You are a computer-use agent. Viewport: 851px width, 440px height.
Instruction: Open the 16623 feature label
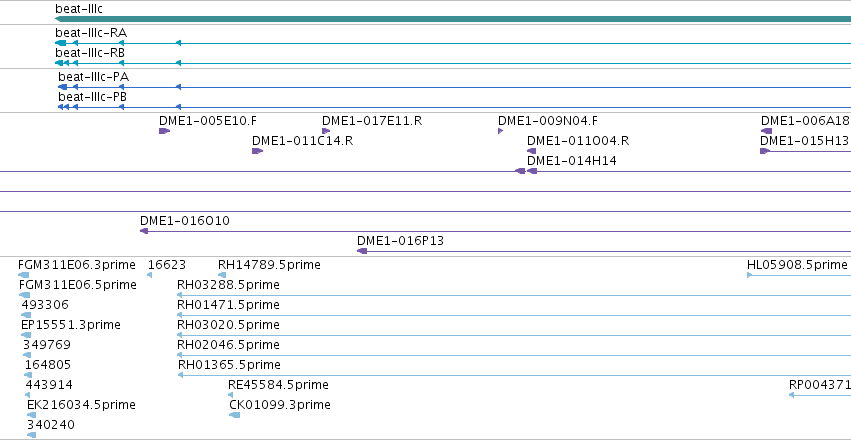[x=167, y=265]
